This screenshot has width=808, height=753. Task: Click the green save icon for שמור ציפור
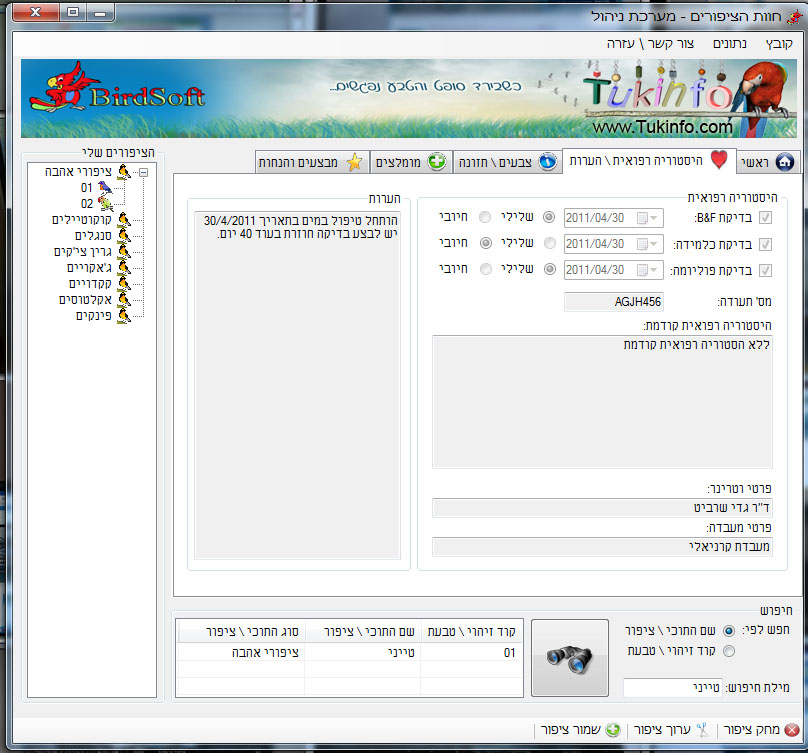[612, 730]
